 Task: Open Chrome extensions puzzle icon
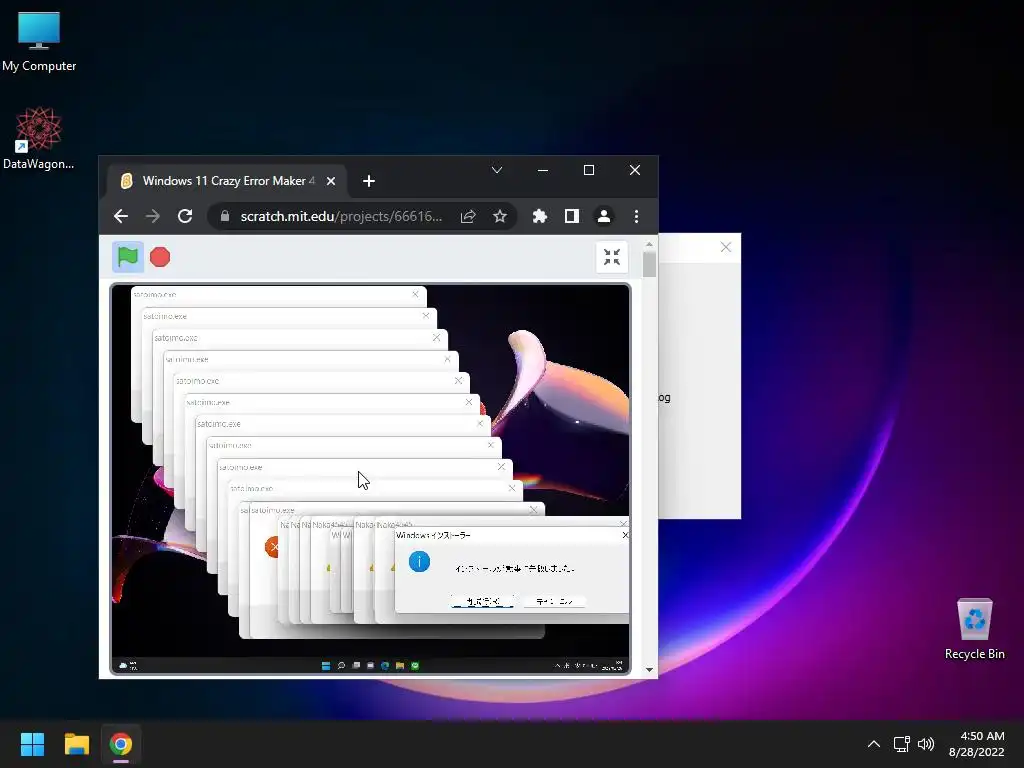pyautogui.click(x=539, y=216)
